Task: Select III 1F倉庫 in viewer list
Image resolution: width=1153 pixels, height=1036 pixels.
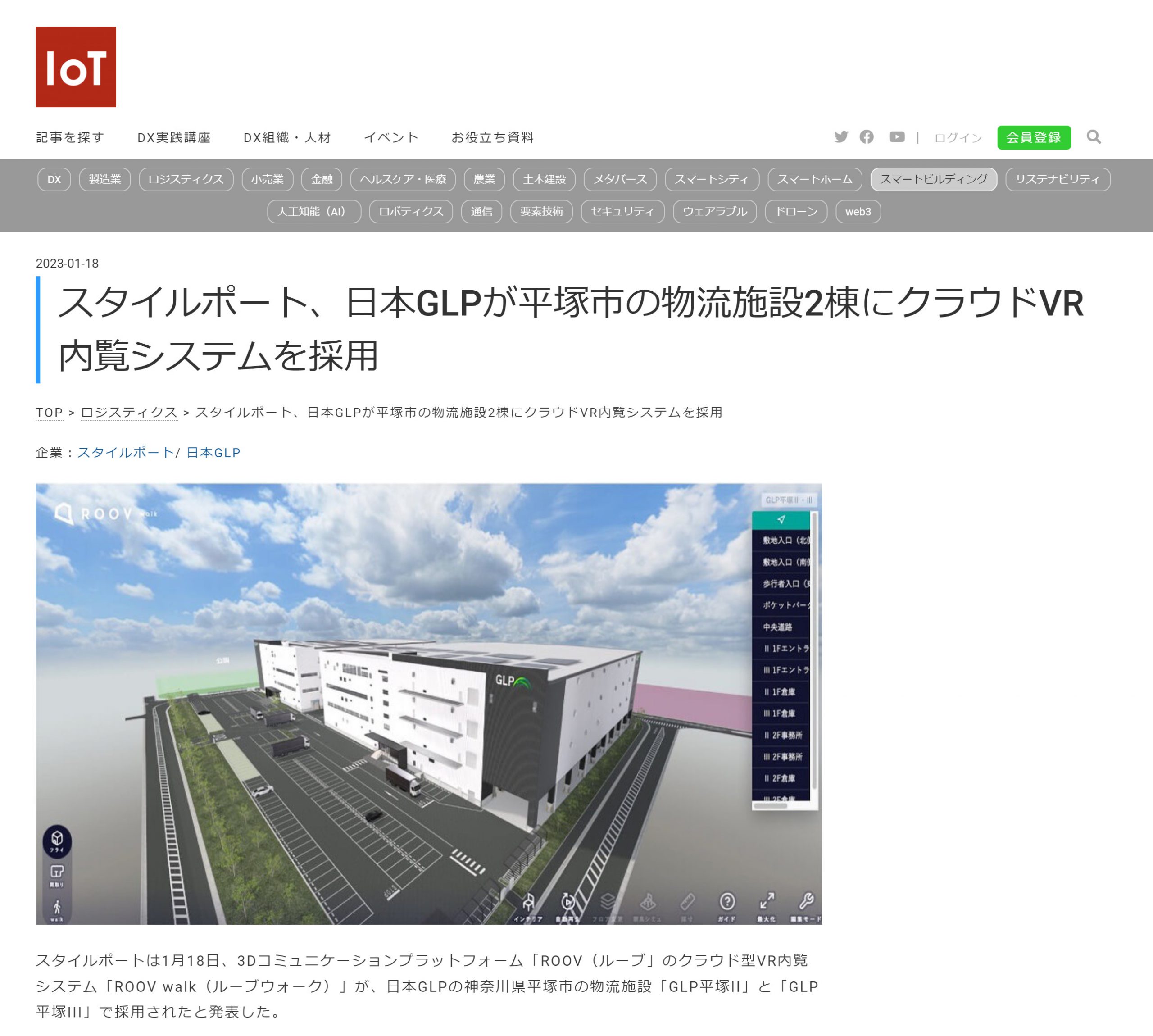Action: coord(781,713)
